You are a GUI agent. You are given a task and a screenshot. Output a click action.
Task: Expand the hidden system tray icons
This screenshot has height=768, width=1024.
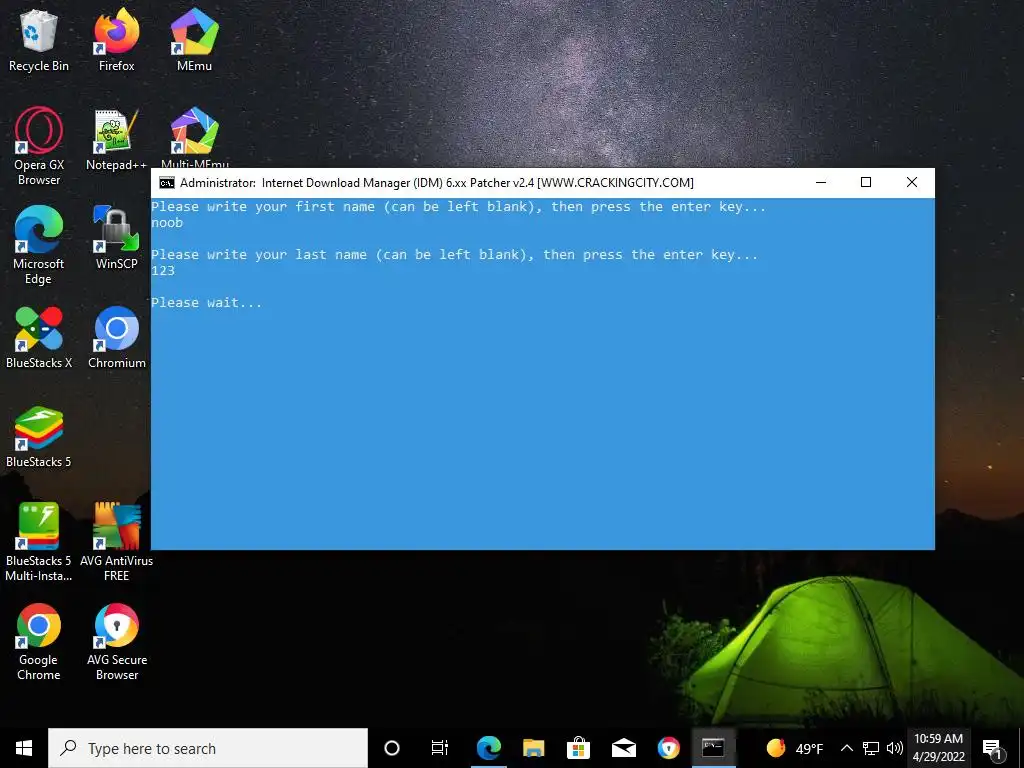click(846, 748)
